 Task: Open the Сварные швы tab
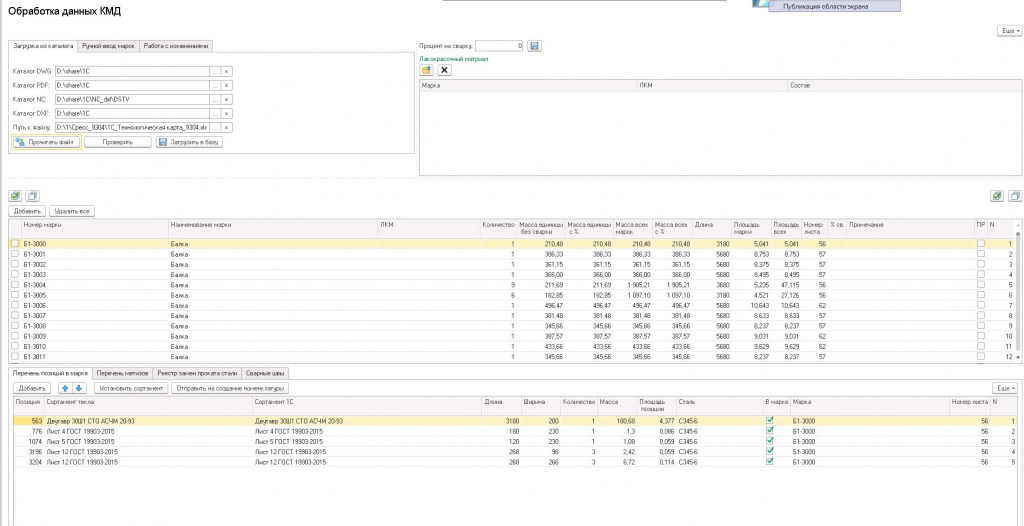(x=265, y=373)
